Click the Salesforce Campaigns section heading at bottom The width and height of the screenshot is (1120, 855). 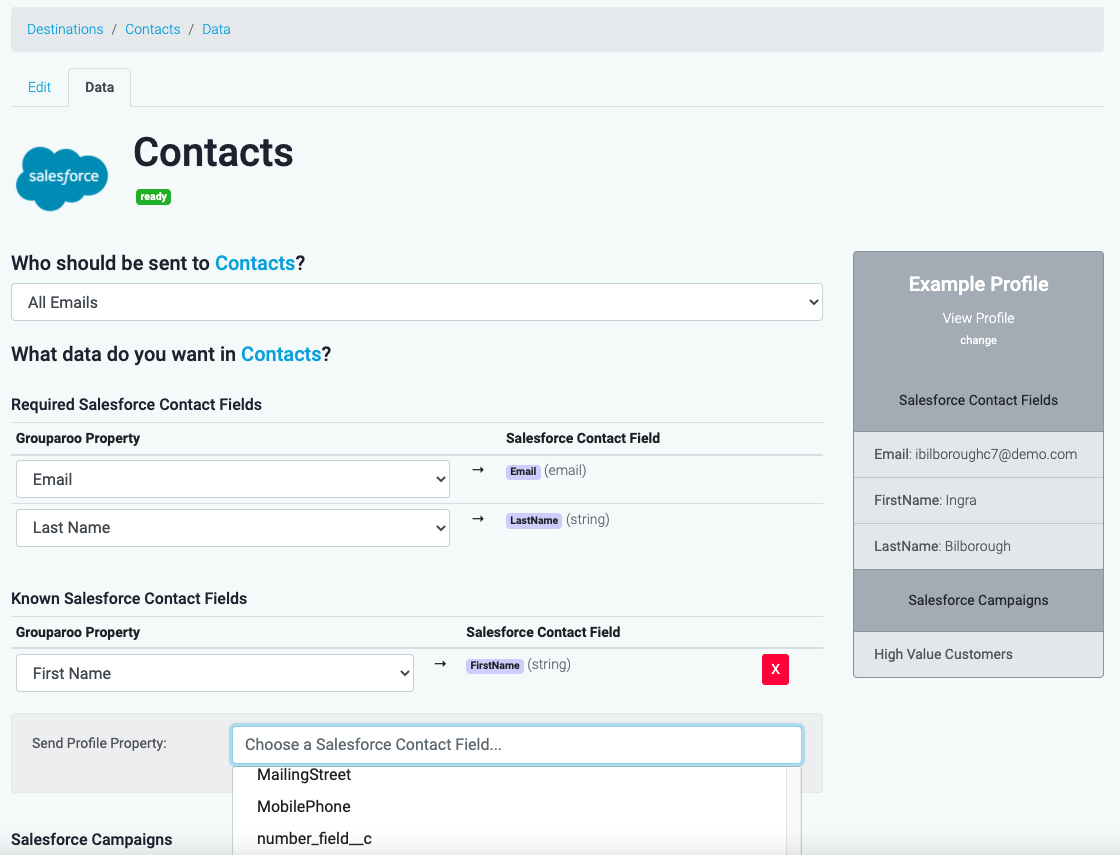[x=91, y=839]
